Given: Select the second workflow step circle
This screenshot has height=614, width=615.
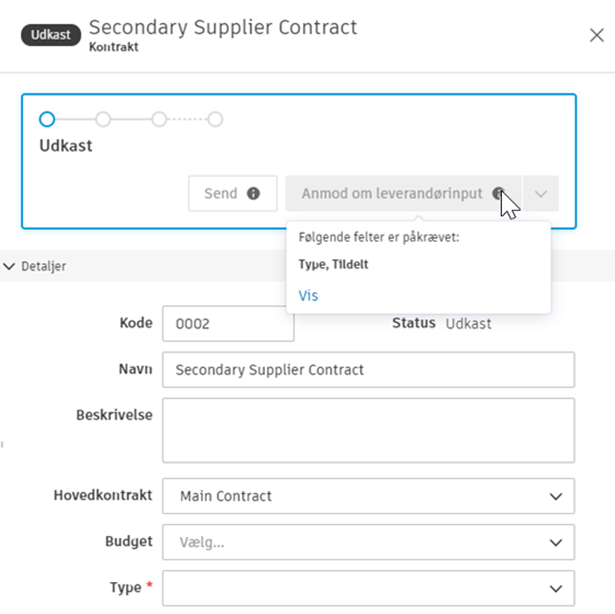Looking at the screenshot, I should (x=103, y=120).
